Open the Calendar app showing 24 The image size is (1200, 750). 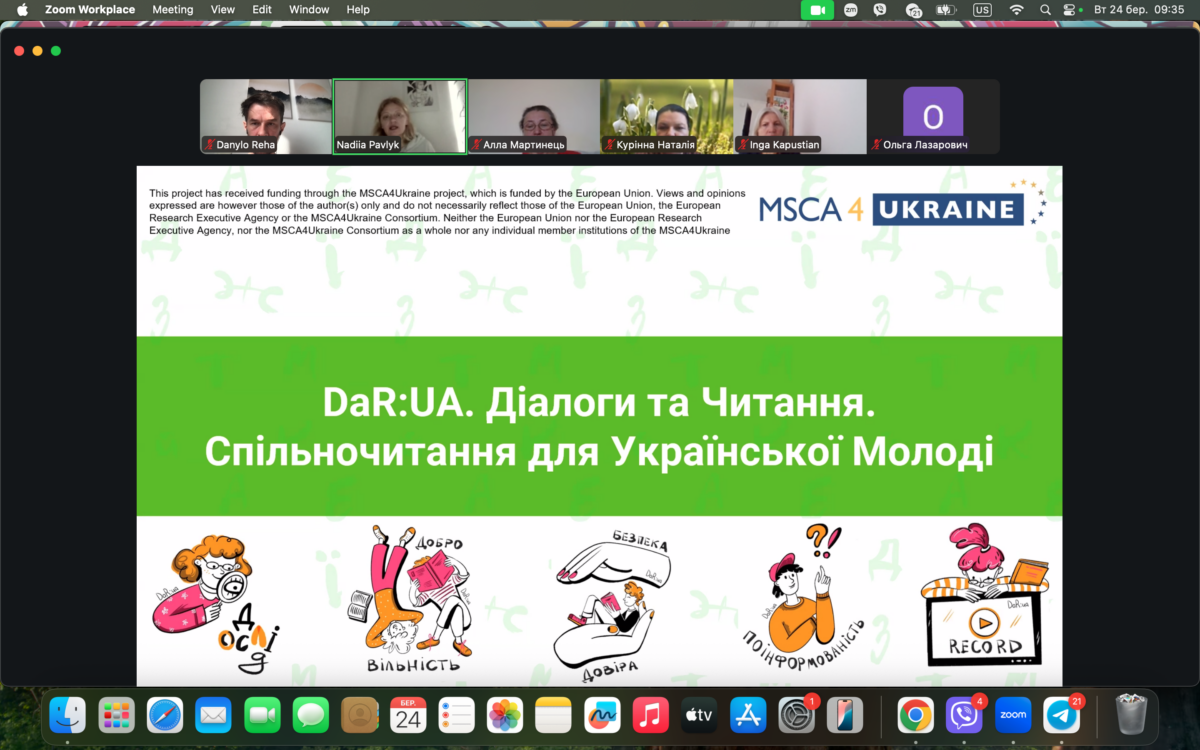point(408,715)
